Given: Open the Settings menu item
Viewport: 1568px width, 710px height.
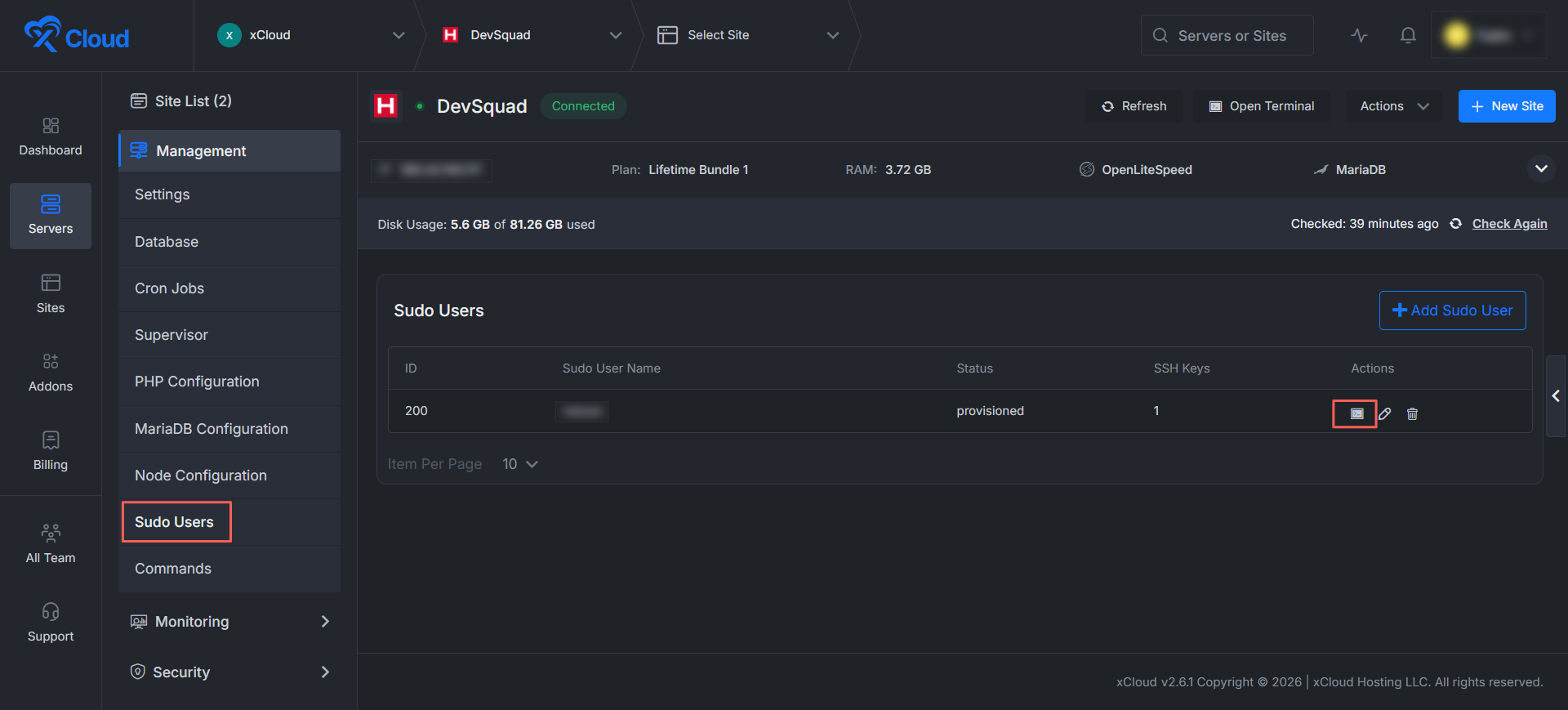Looking at the screenshot, I should [229, 194].
